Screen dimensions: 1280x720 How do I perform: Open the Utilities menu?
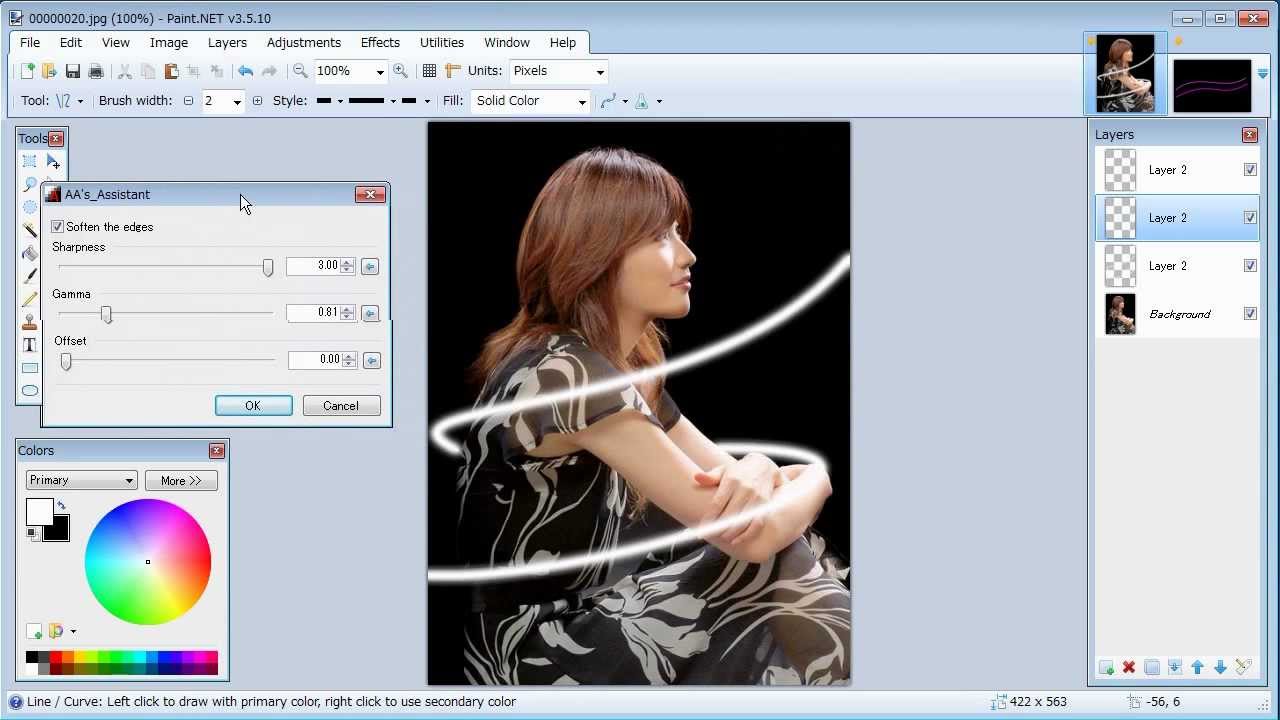point(442,43)
